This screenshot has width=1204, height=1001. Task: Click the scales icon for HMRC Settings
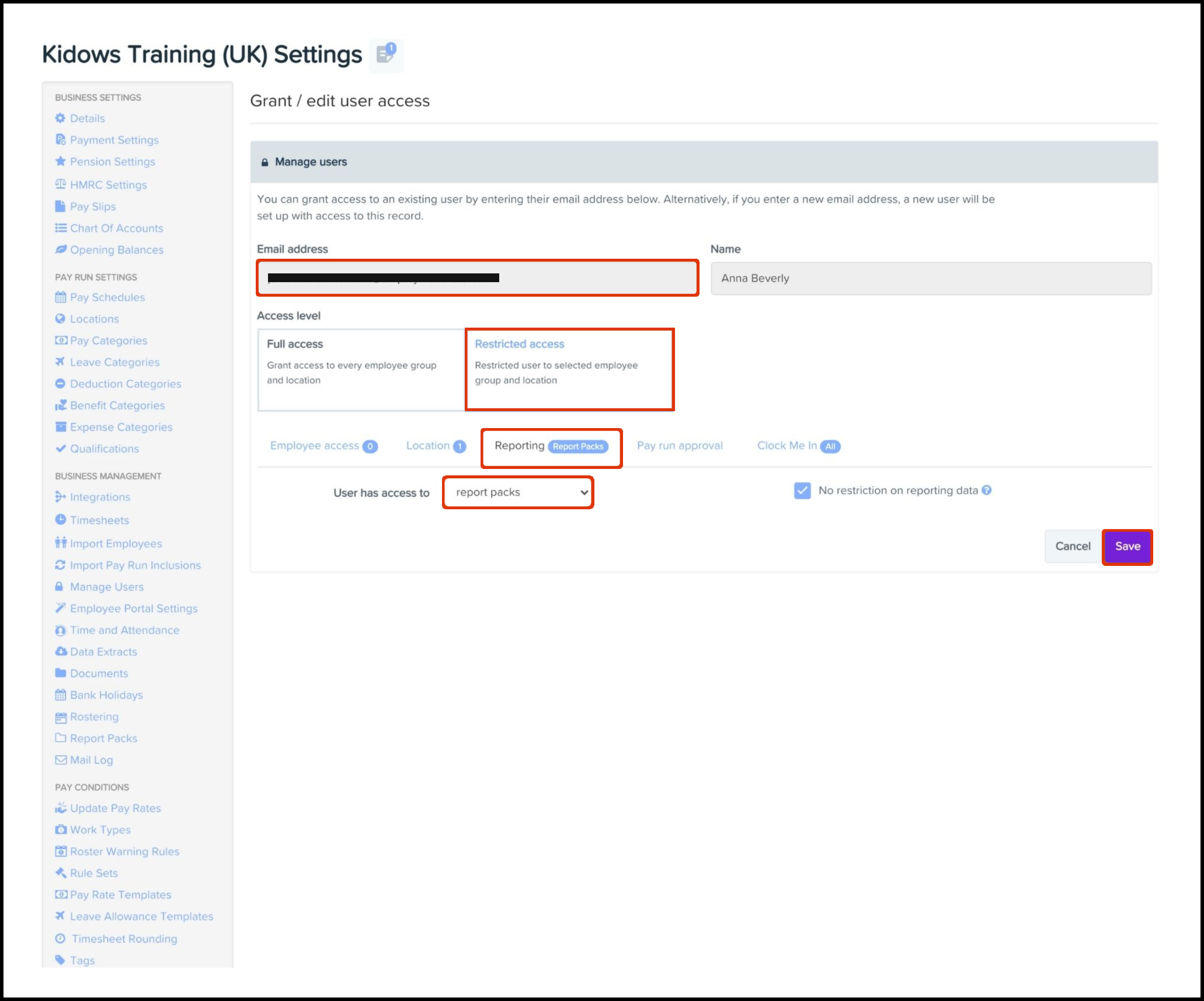[x=60, y=185]
